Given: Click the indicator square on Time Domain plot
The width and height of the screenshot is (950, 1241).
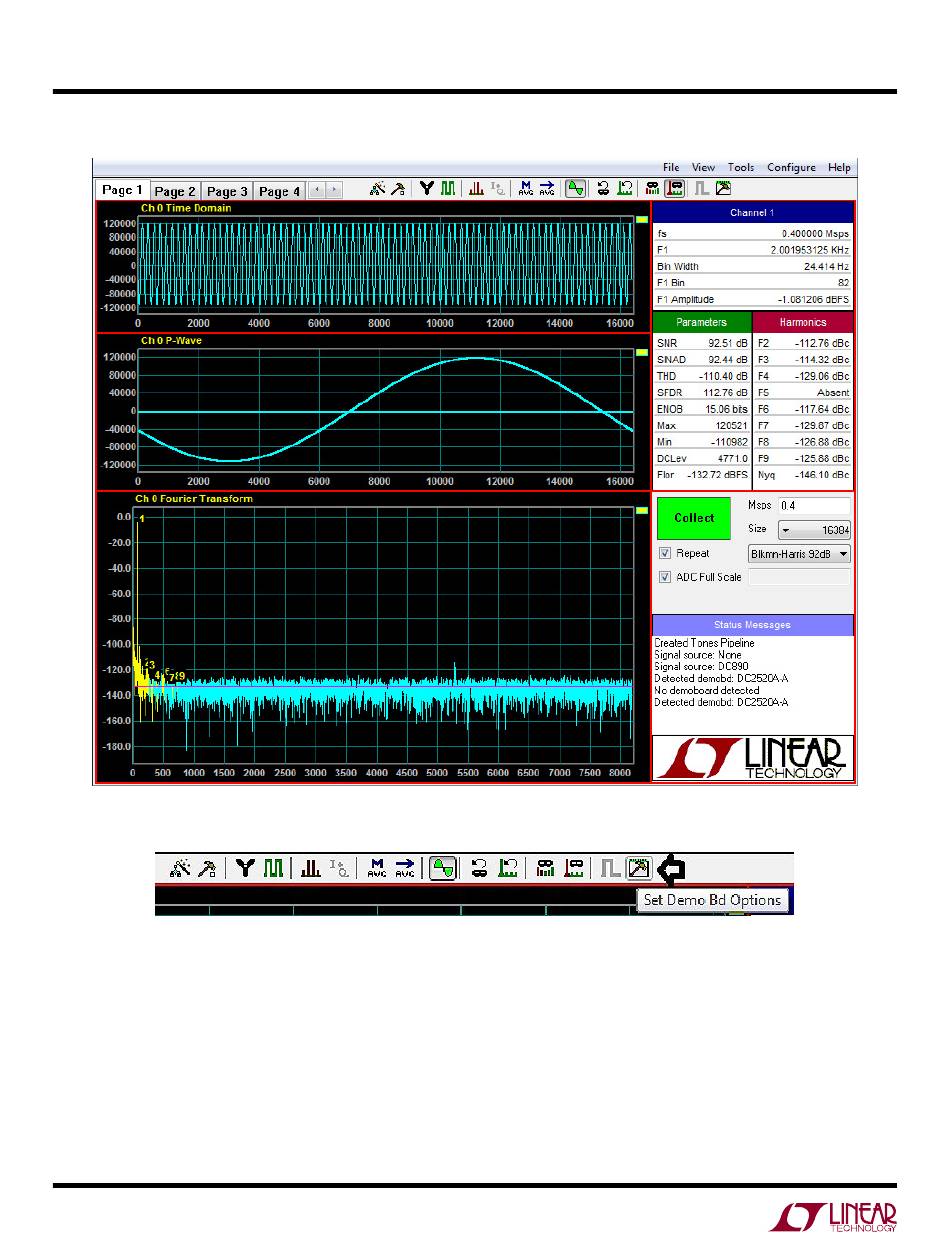Looking at the screenshot, I should pos(643,220).
